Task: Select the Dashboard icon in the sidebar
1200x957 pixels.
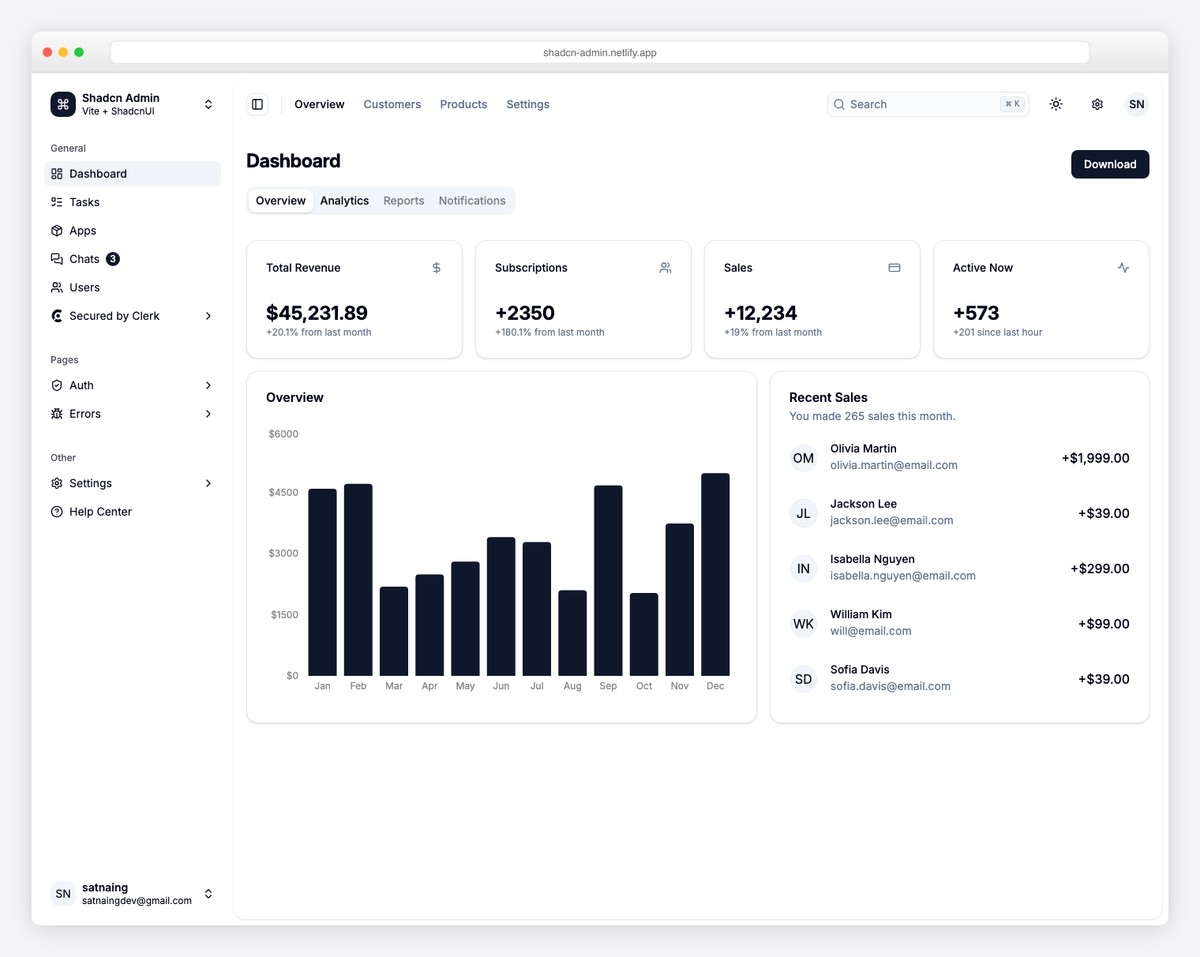Action: pyautogui.click(x=57, y=173)
